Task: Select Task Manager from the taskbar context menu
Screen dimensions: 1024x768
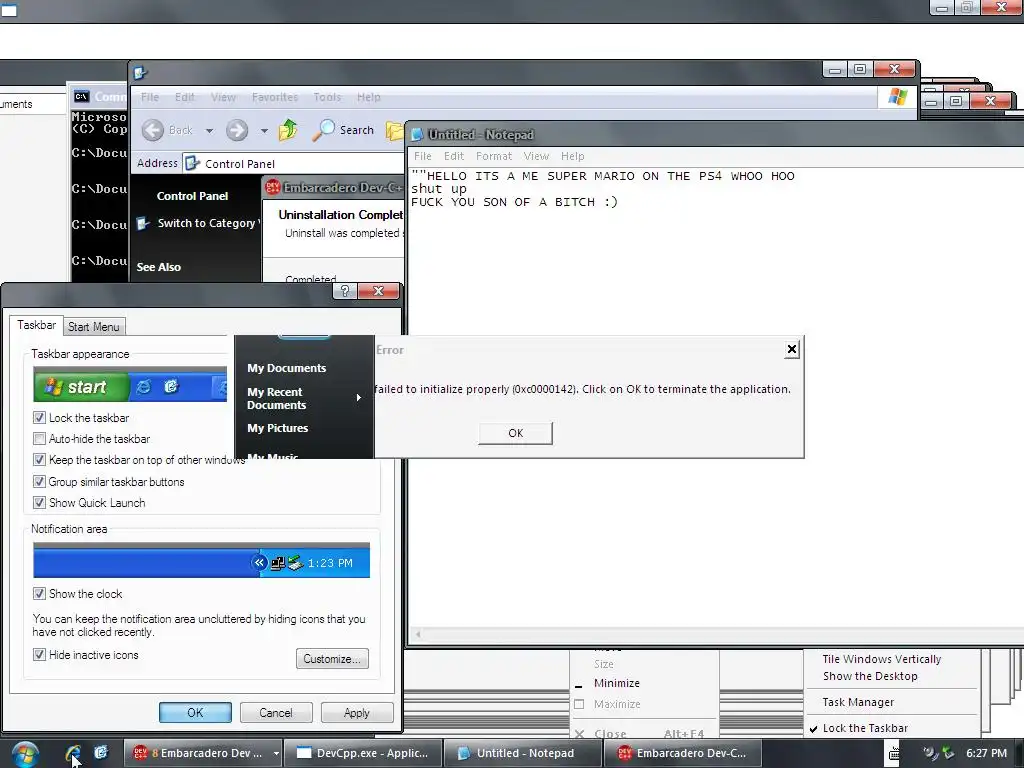Action: pyautogui.click(x=858, y=702)
